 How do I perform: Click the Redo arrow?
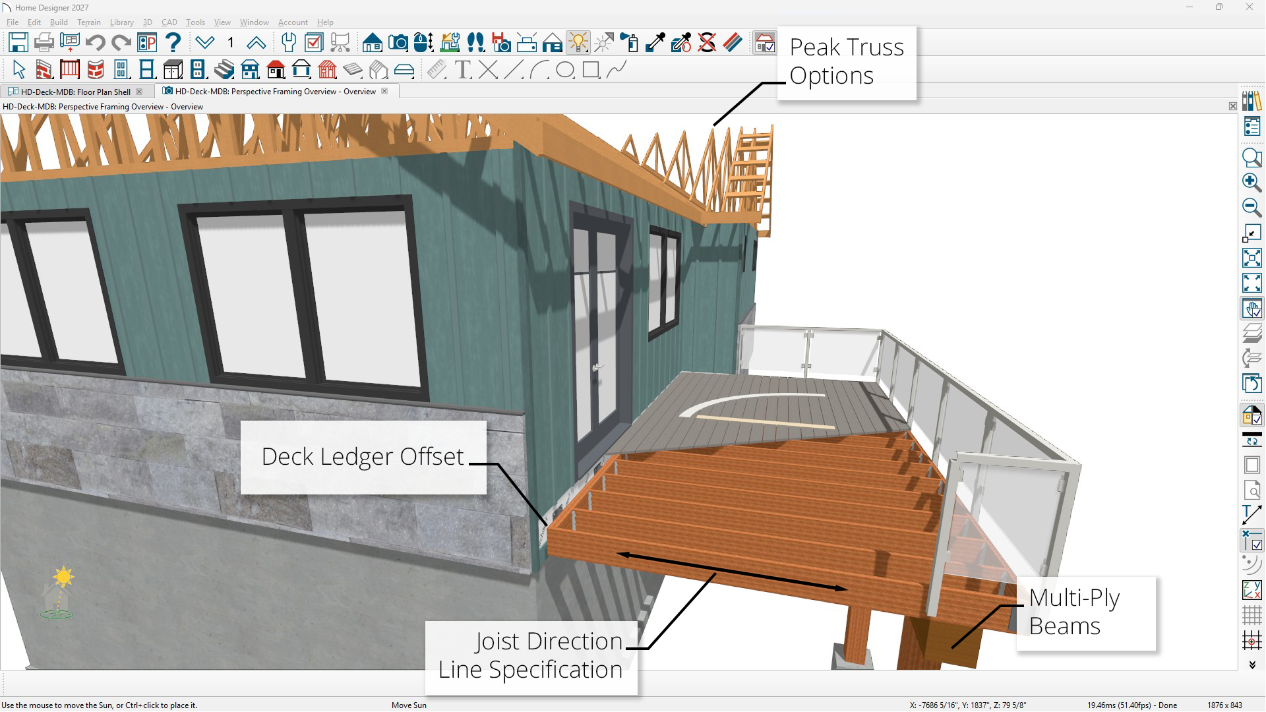click(x=121, y=42)
